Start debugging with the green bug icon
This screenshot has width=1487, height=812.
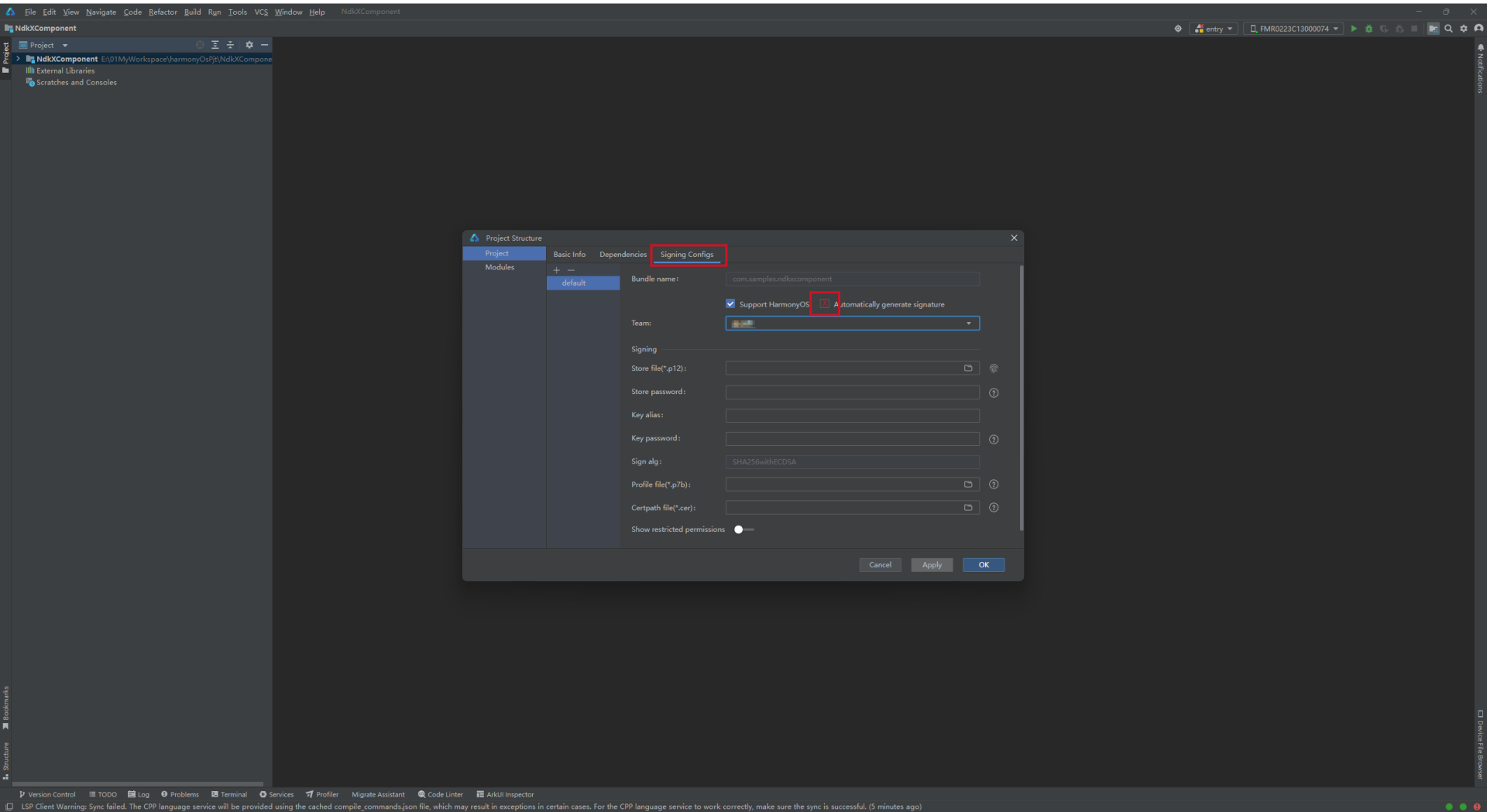coord(1369,29)
